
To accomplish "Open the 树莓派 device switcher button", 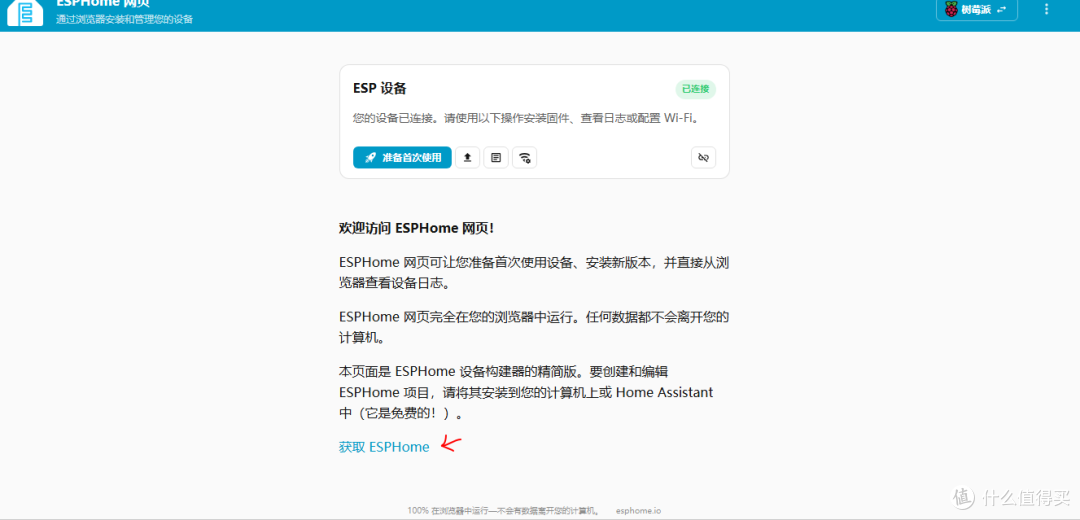I will (x=977, y=10).
